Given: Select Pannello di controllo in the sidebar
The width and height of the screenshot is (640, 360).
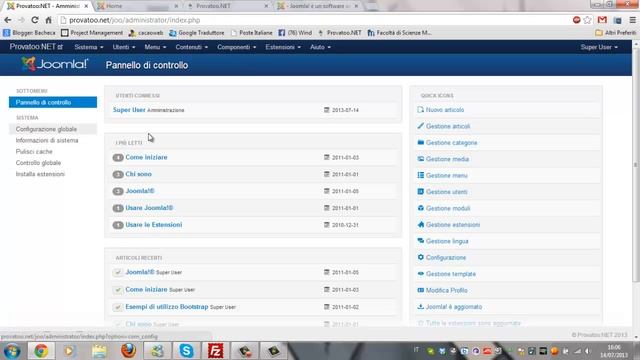Looking at the screenshot, I should tap(53, 102).
